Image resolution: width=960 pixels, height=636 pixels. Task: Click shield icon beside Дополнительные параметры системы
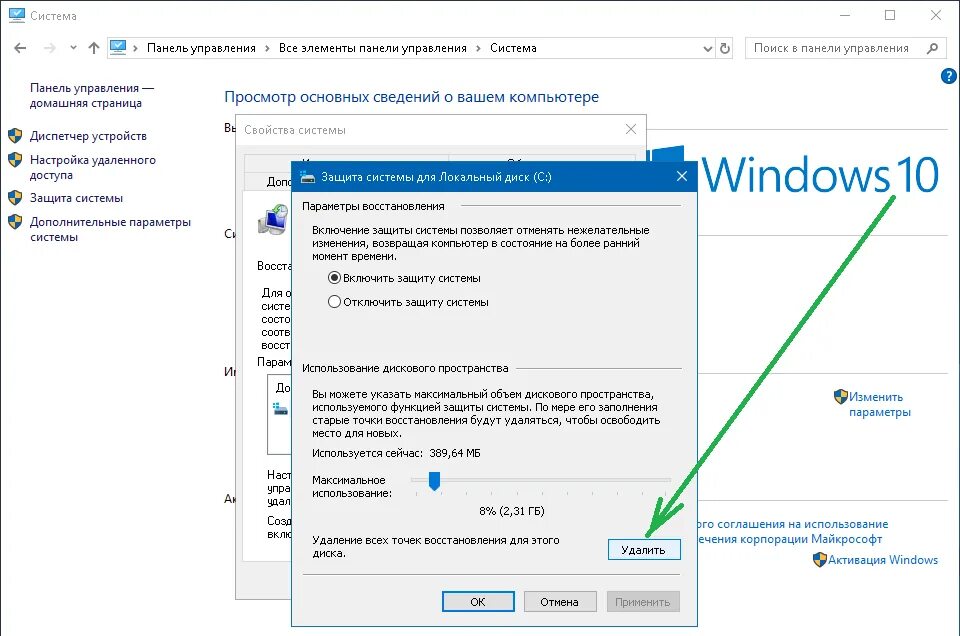(15, 222)
